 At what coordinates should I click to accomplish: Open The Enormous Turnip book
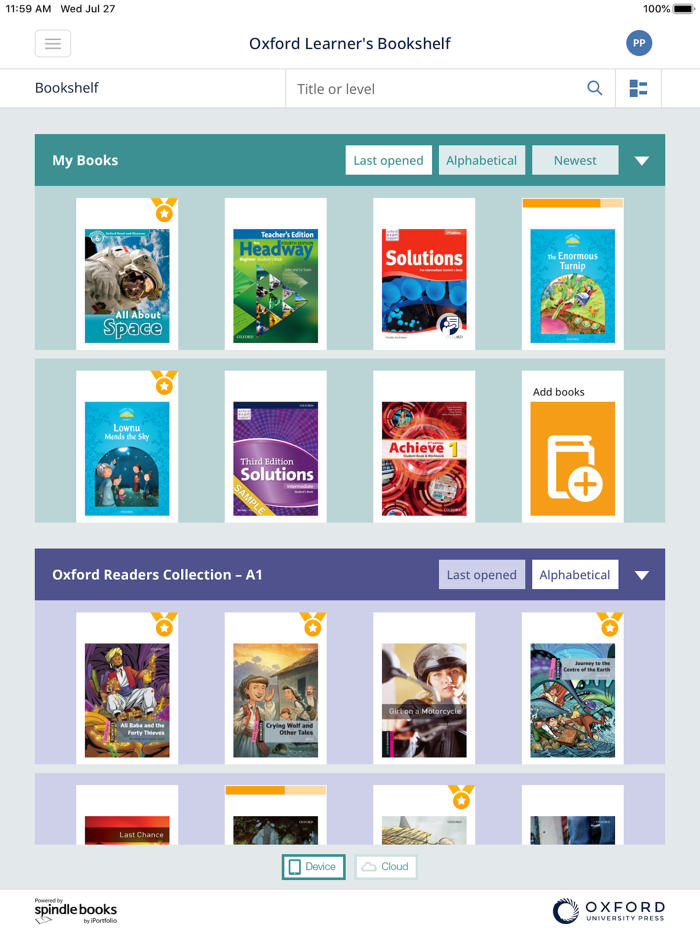click(x=573, y=286)
